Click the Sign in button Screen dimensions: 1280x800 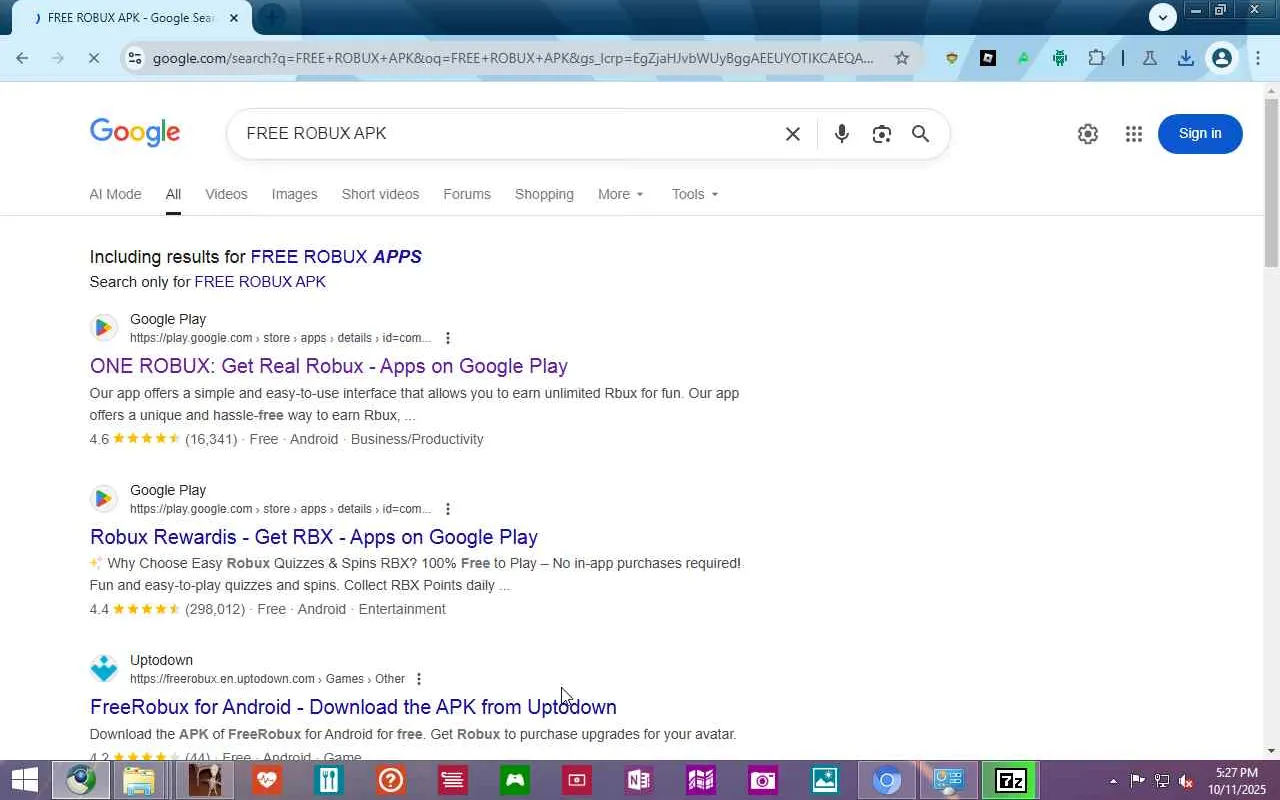coord(1200,134)
